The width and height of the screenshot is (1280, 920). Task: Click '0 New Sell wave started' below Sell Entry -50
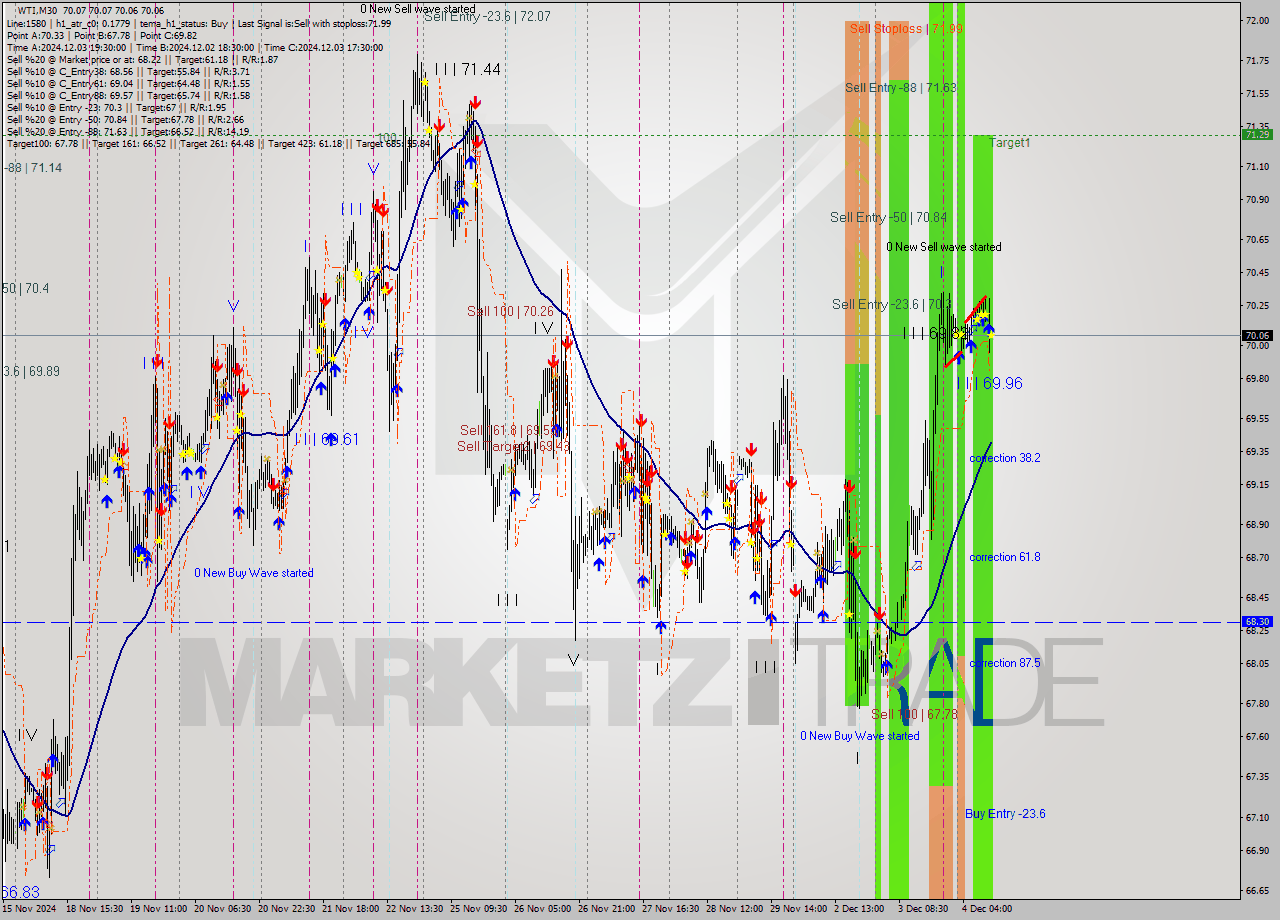click(943, 247)
